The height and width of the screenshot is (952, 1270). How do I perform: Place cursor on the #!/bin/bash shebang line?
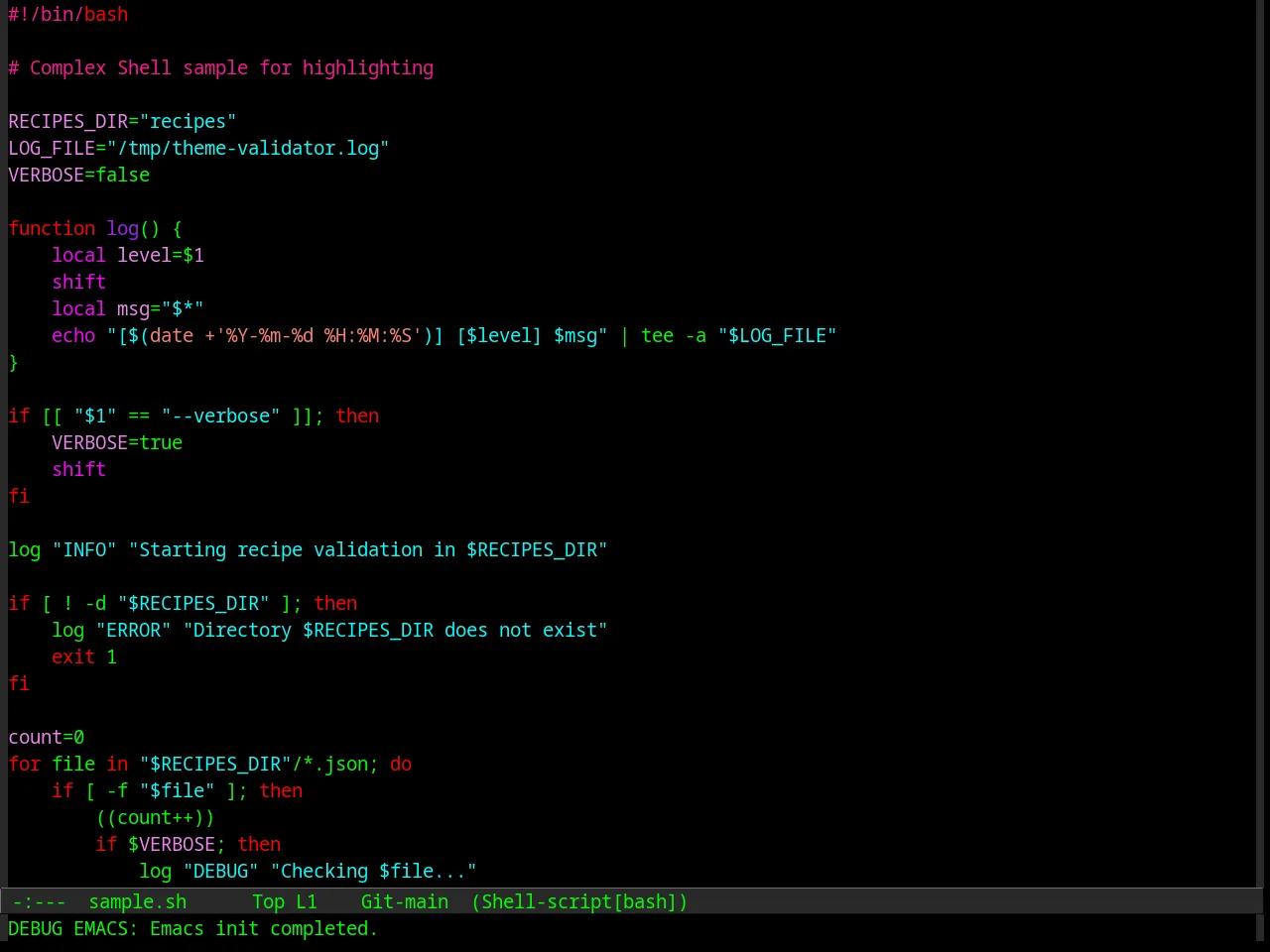pos(68,14)
